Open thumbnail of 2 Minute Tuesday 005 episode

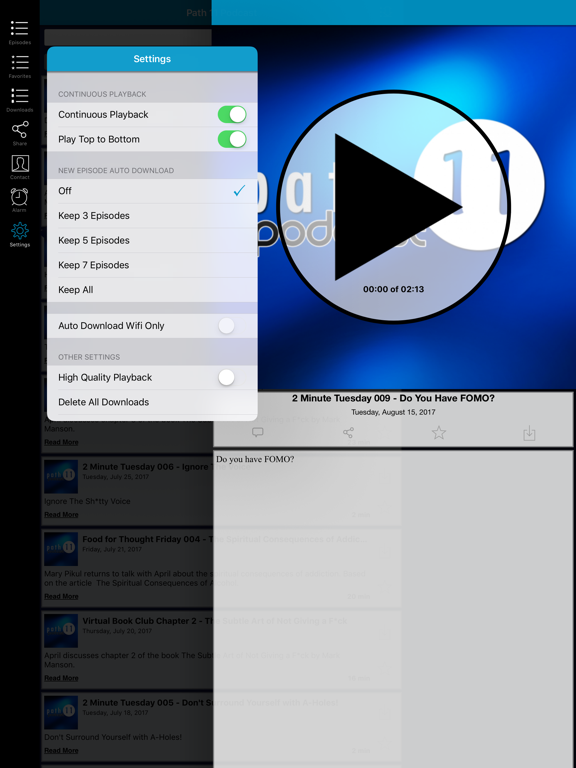click(61, 713)
